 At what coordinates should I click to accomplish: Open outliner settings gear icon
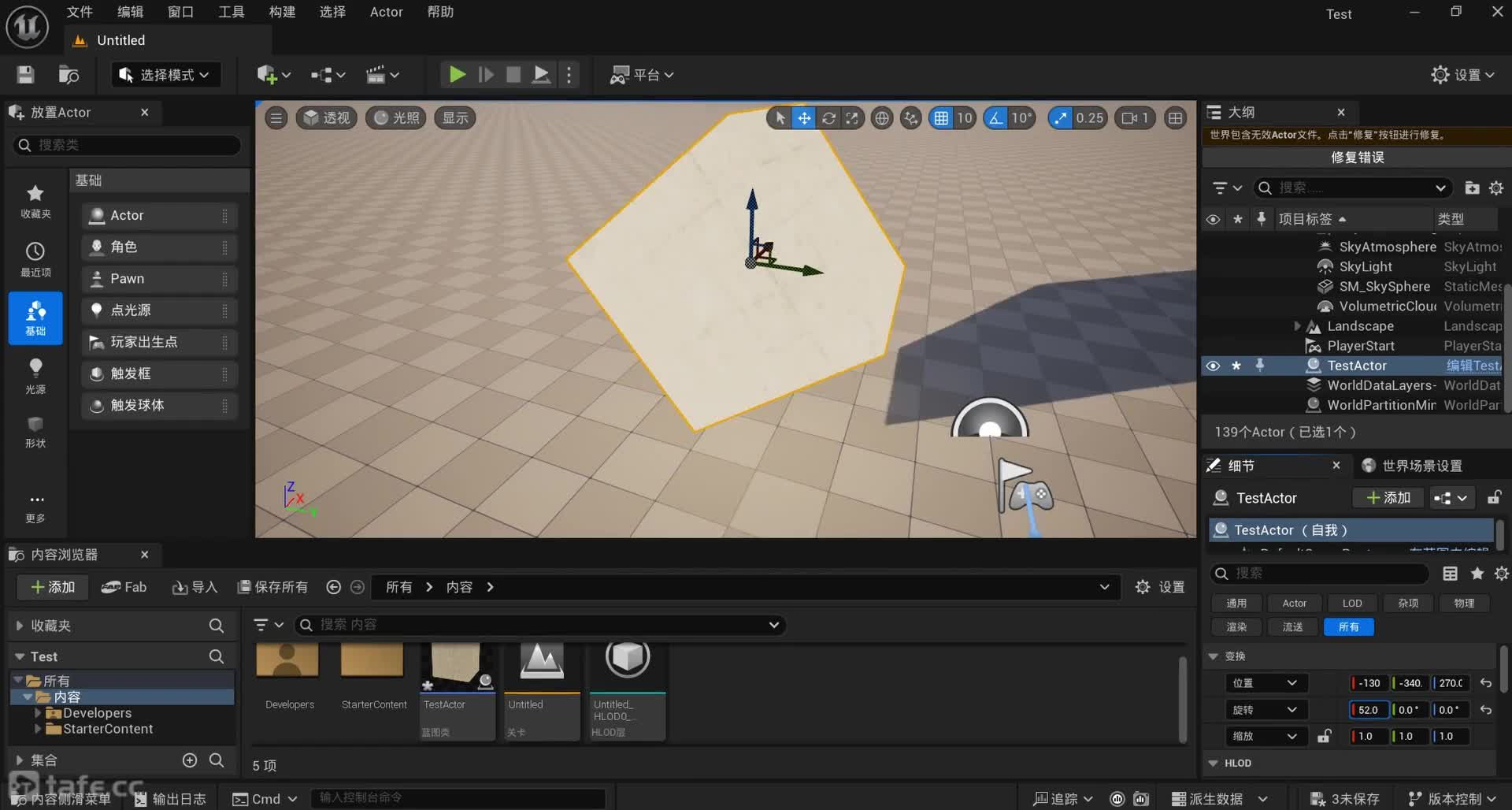point(1496,188)
